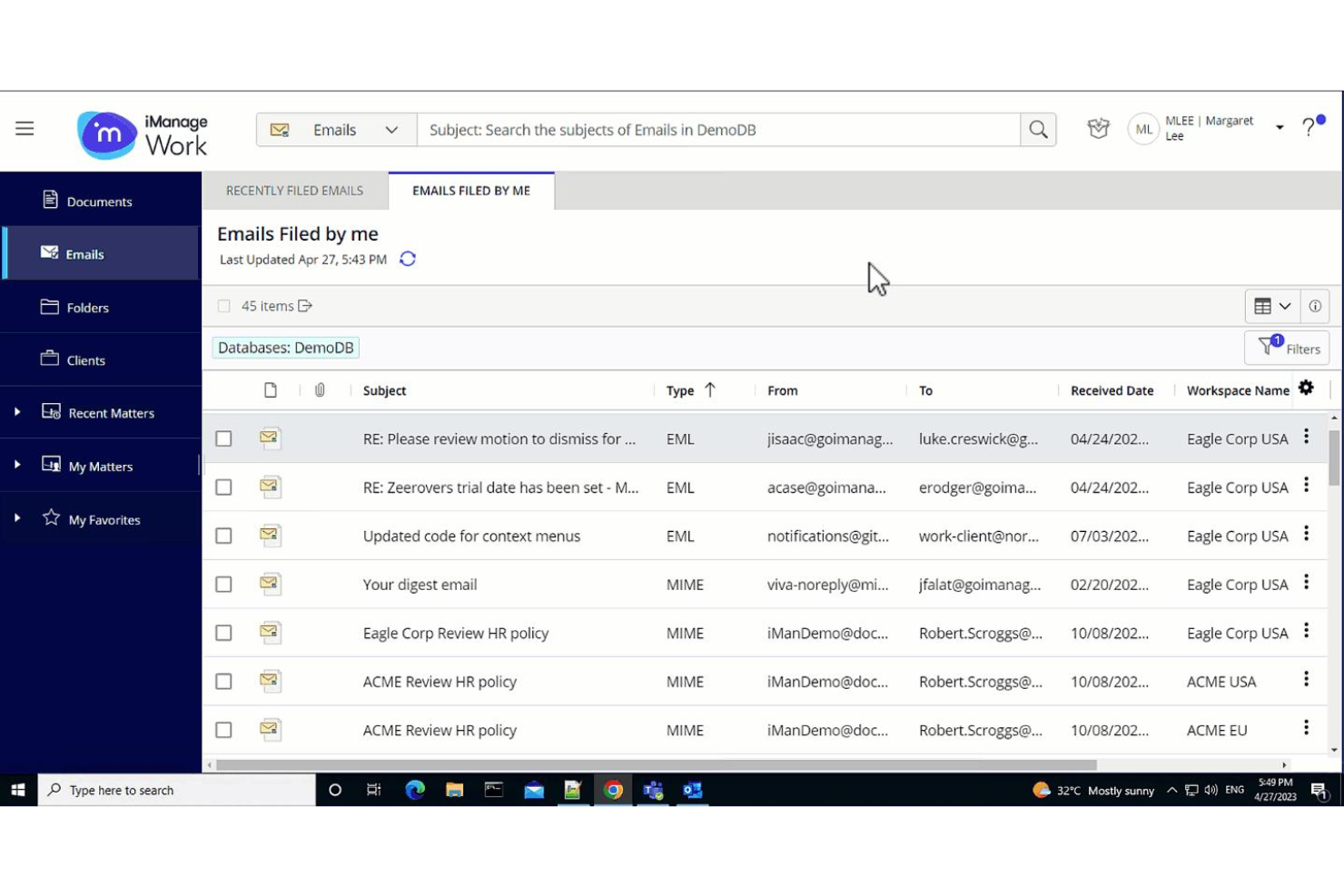The height and width of the screenshot is (896, 1344).
Task: Check the ACME Review HR policy email checkbox
Action: (223, 681)
